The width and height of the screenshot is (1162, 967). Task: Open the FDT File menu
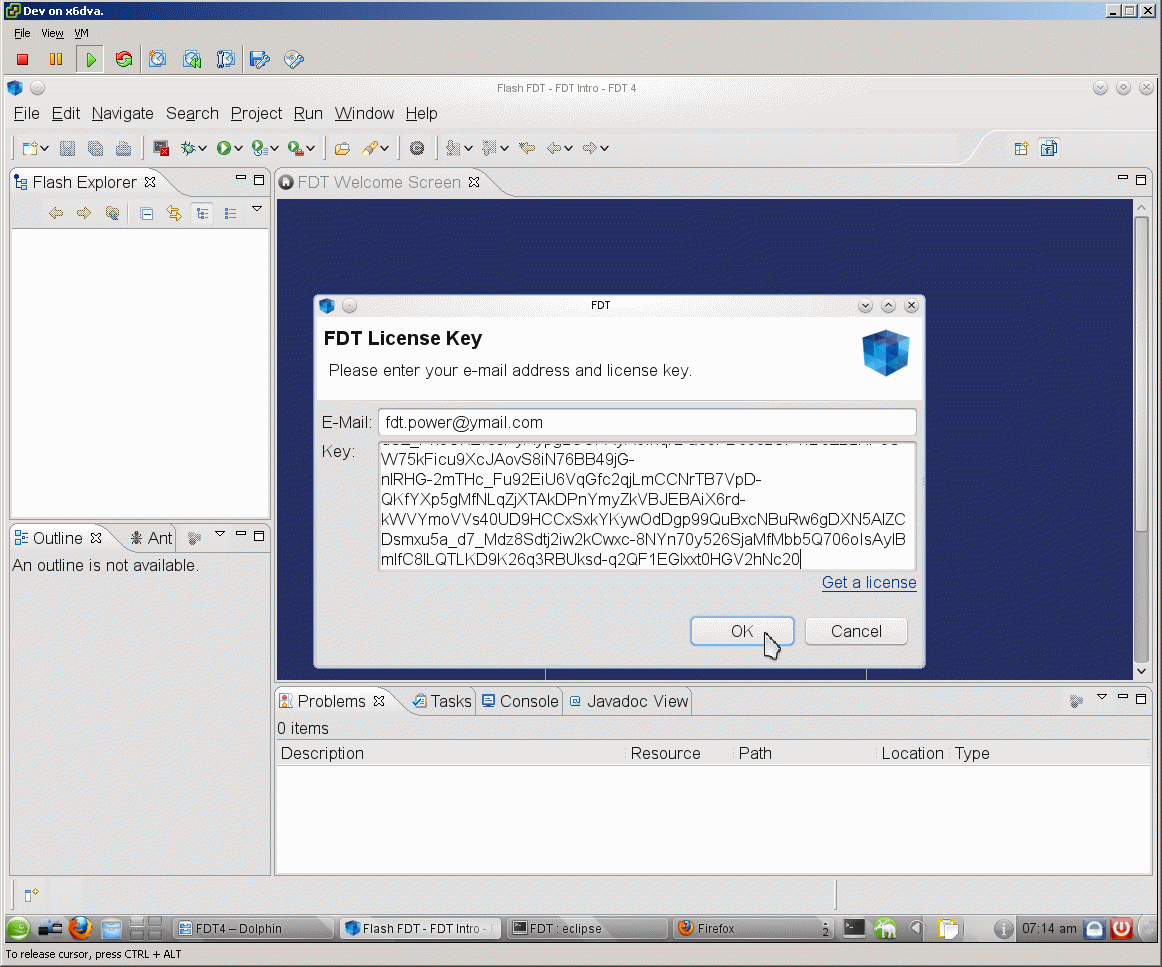(x=26, y=113)
